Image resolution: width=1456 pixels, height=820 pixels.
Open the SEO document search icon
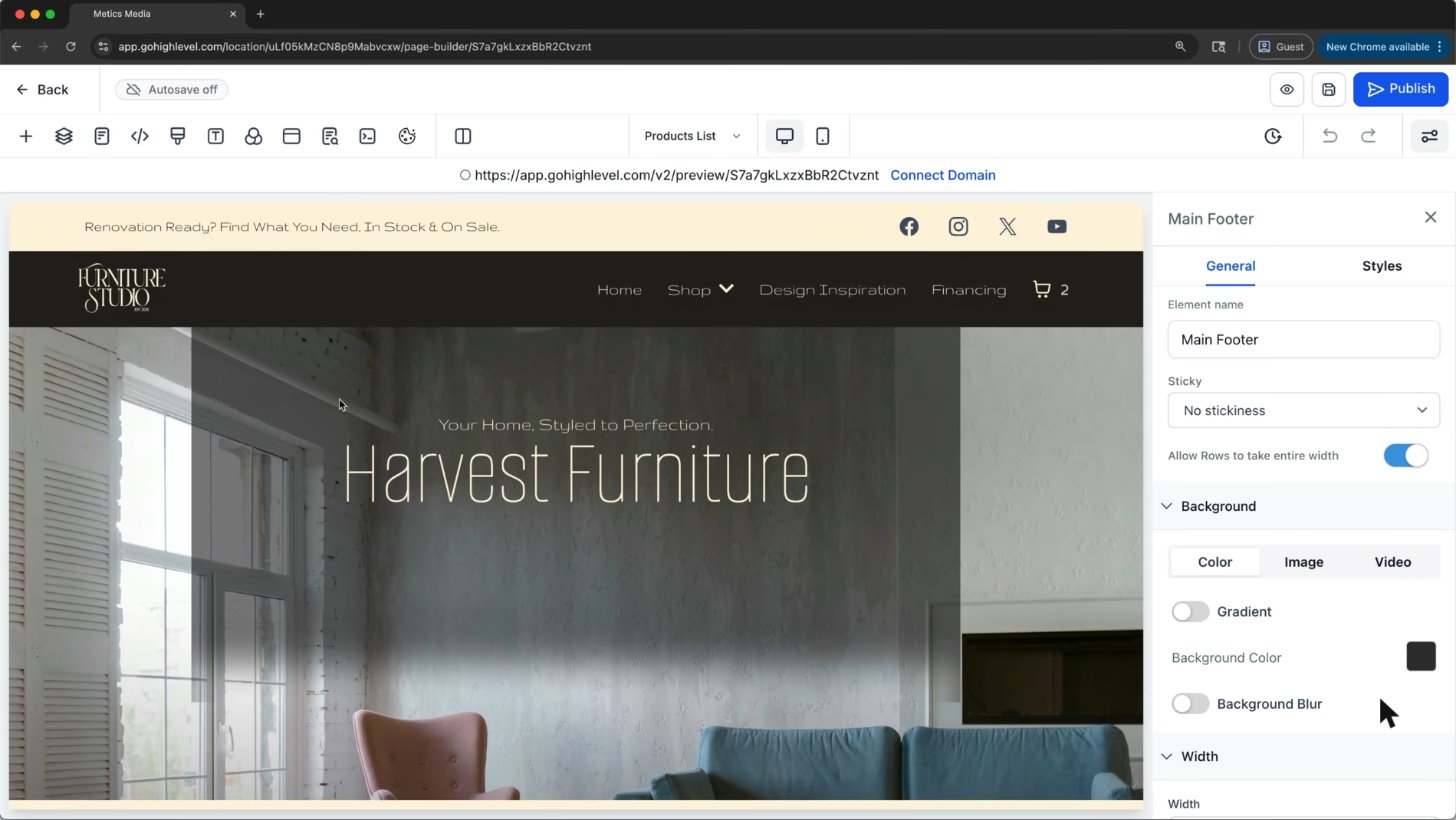pyautogui.click(x=330, y=136)
